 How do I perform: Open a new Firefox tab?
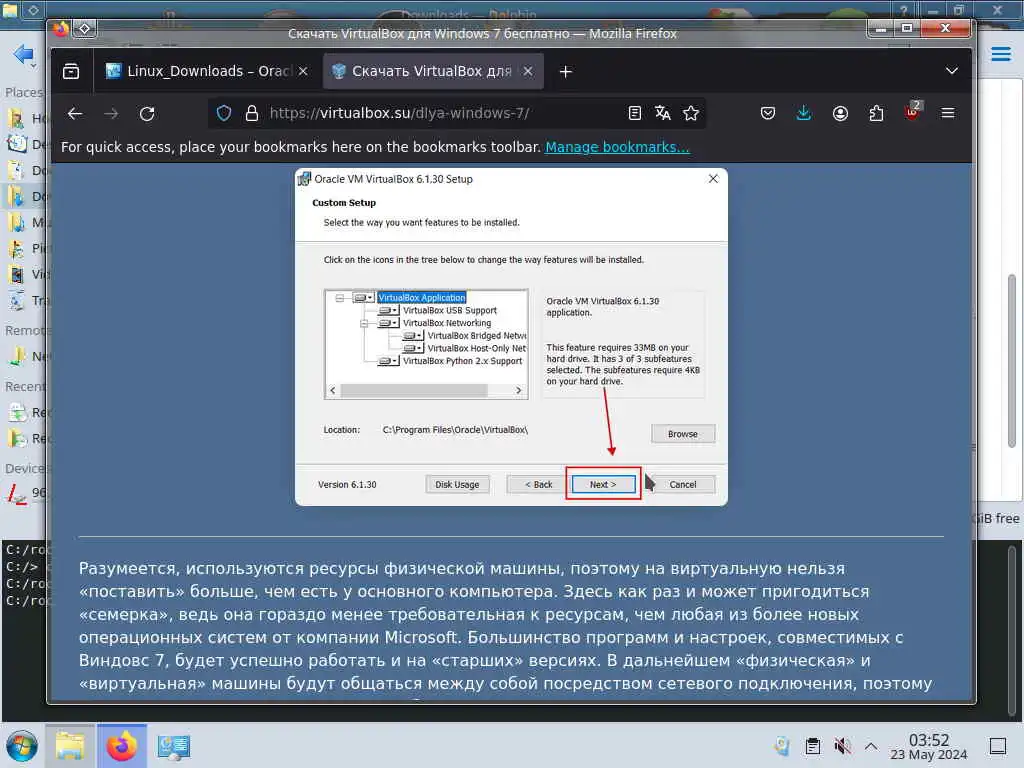click(x=566, y=71)
